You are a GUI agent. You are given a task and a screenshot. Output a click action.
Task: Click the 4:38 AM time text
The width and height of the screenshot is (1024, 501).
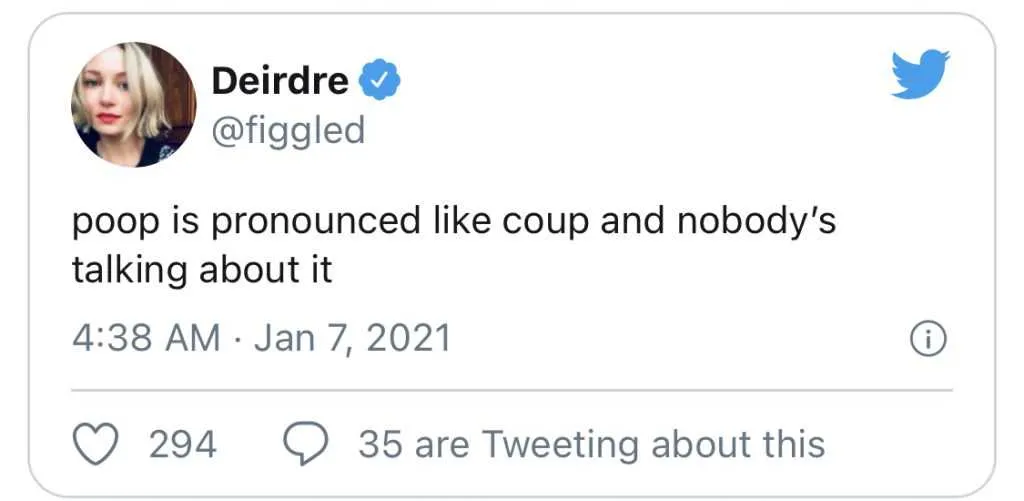click(x=146, y=339)
